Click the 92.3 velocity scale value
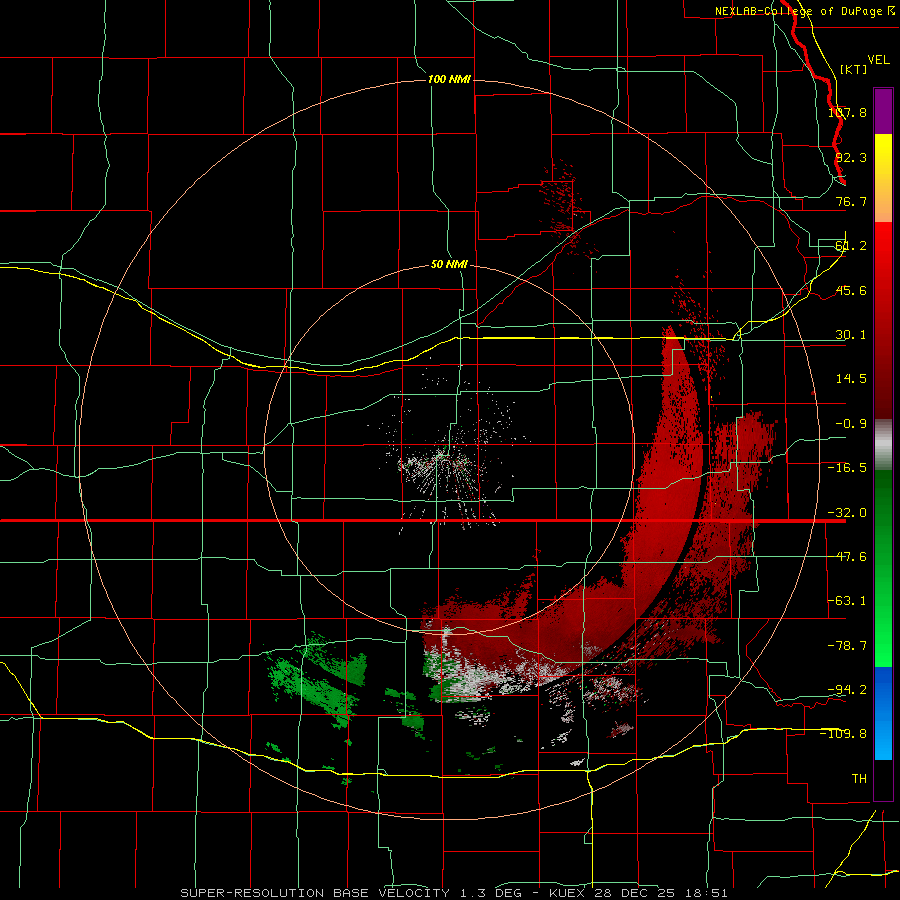 tap(851, 157)
